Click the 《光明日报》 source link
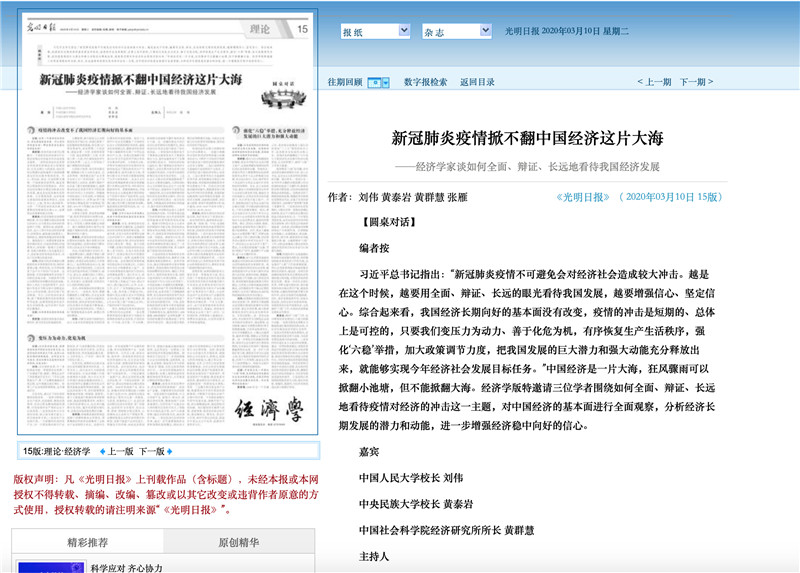800x573 pixels. pos(583,197)
